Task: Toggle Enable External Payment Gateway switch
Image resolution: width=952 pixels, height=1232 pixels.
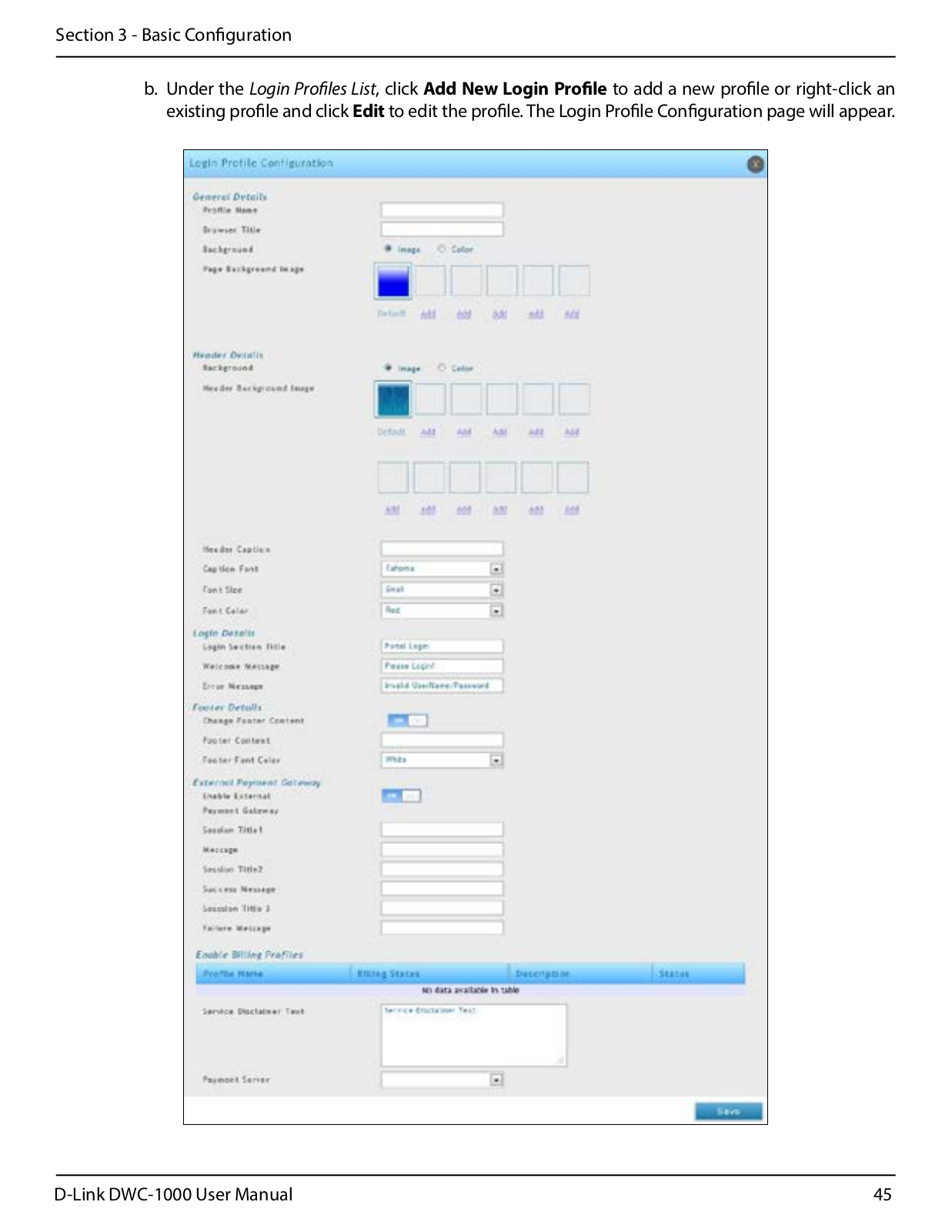Action: point(401,795)
